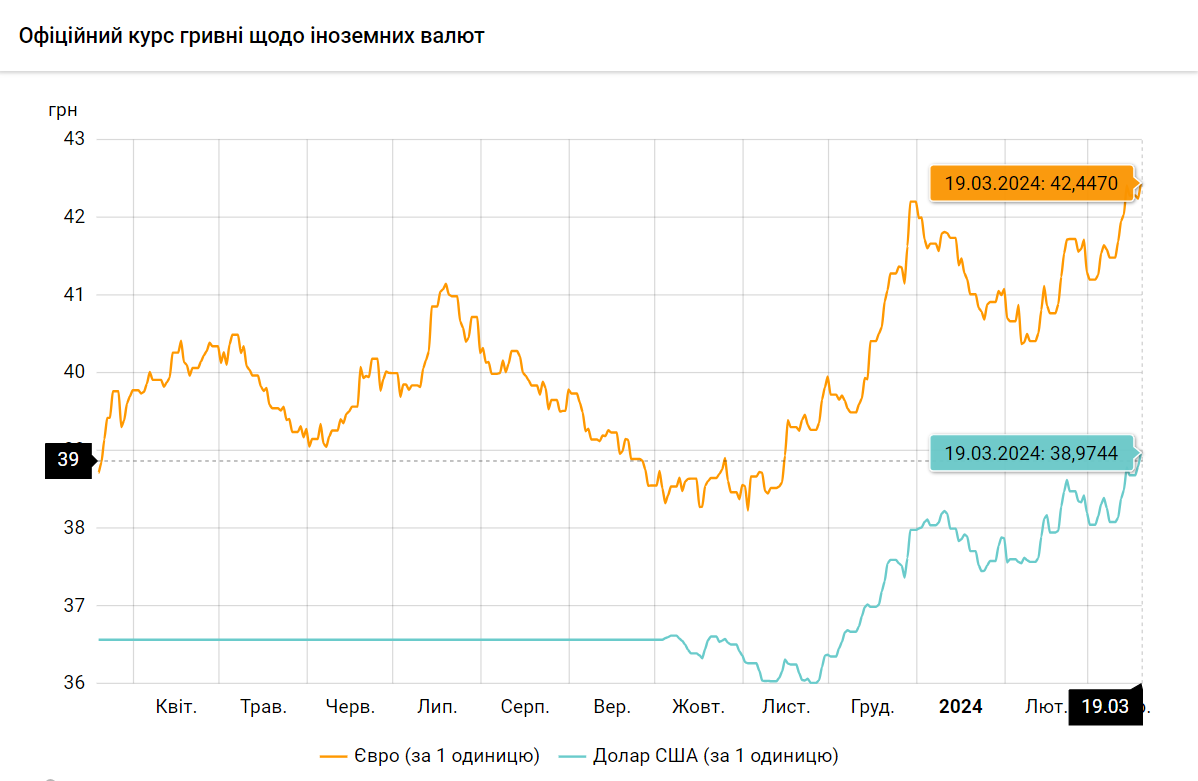The height and width of the screenshot is (781, 1198).
Task: Click the Серп. month label
Action: coord(525,707)
